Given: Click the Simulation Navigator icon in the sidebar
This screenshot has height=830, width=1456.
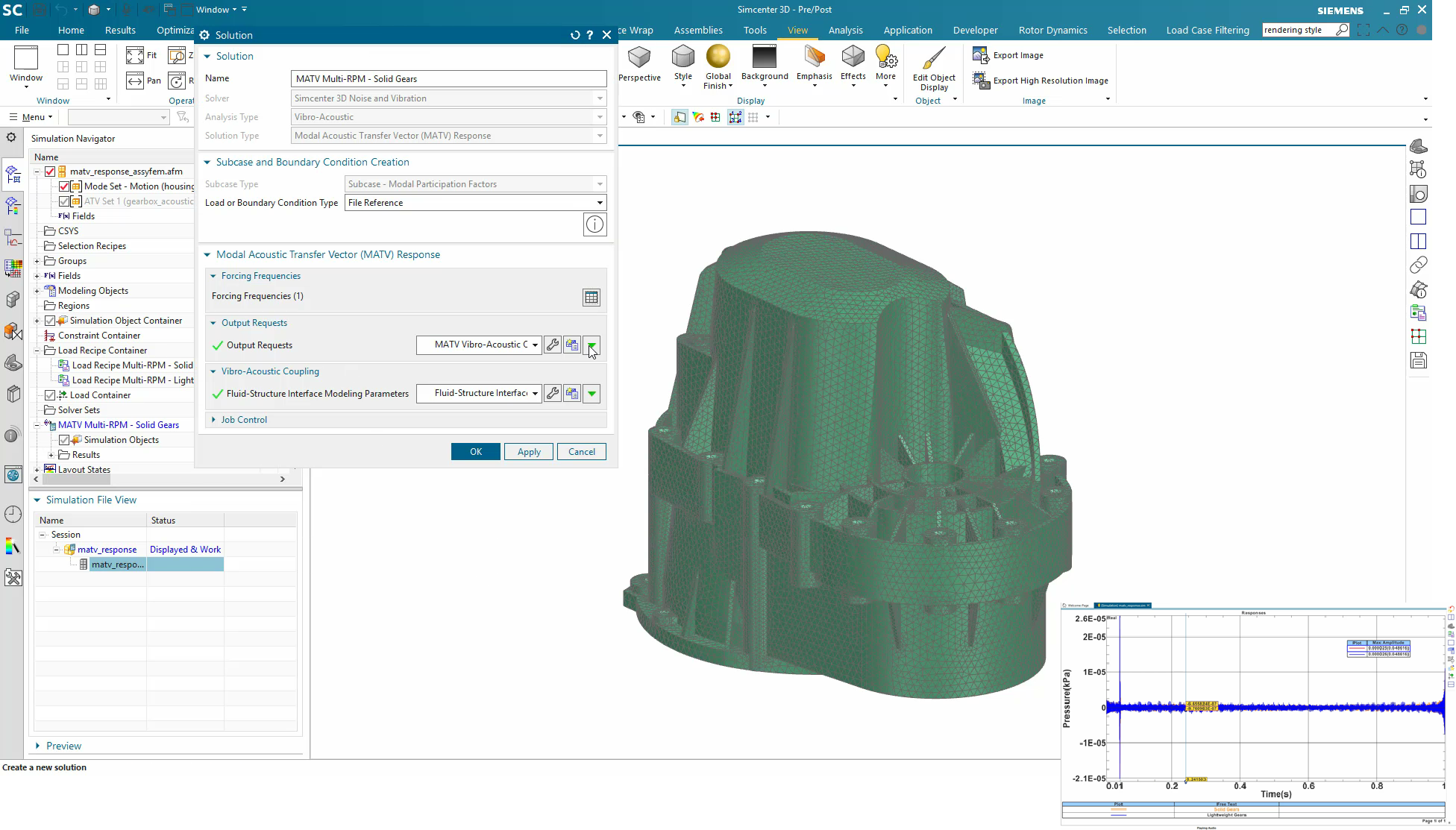Looking at the screenshot, I should point(13,173).
